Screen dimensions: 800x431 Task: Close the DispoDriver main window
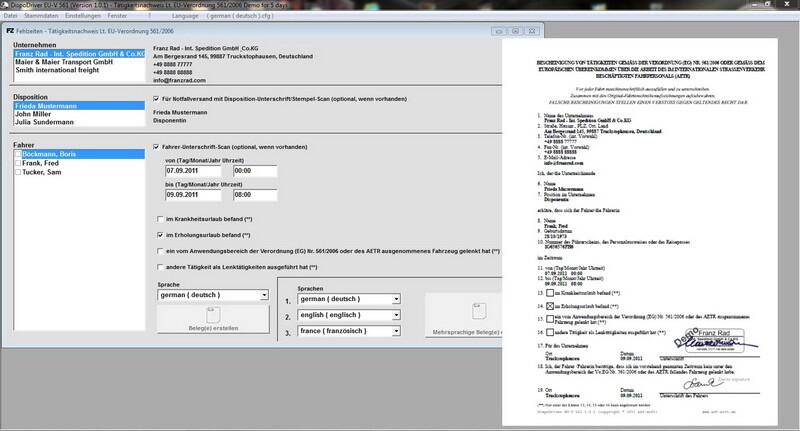(786, 4)
